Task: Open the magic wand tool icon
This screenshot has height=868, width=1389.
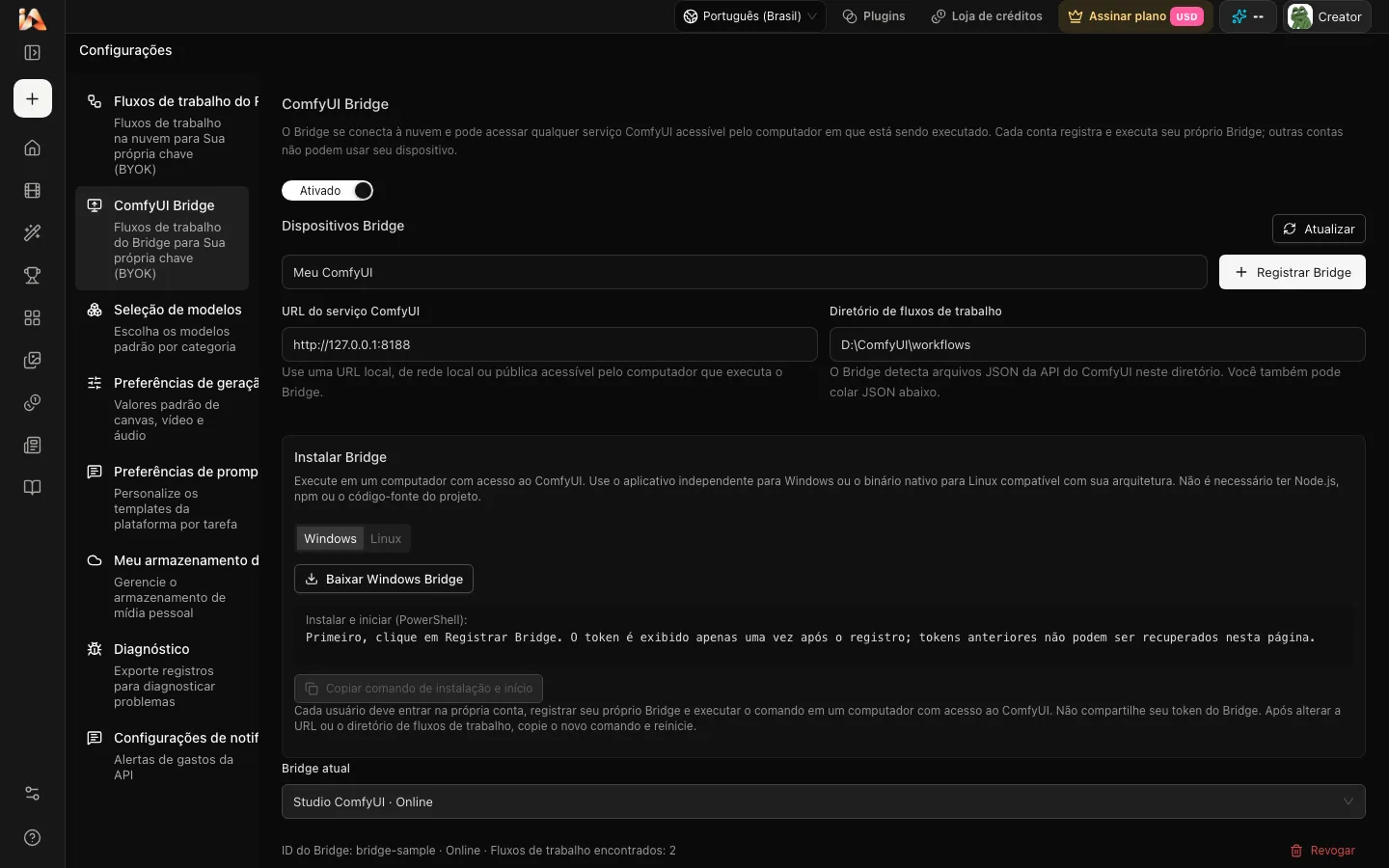Action: pos(32,232)
